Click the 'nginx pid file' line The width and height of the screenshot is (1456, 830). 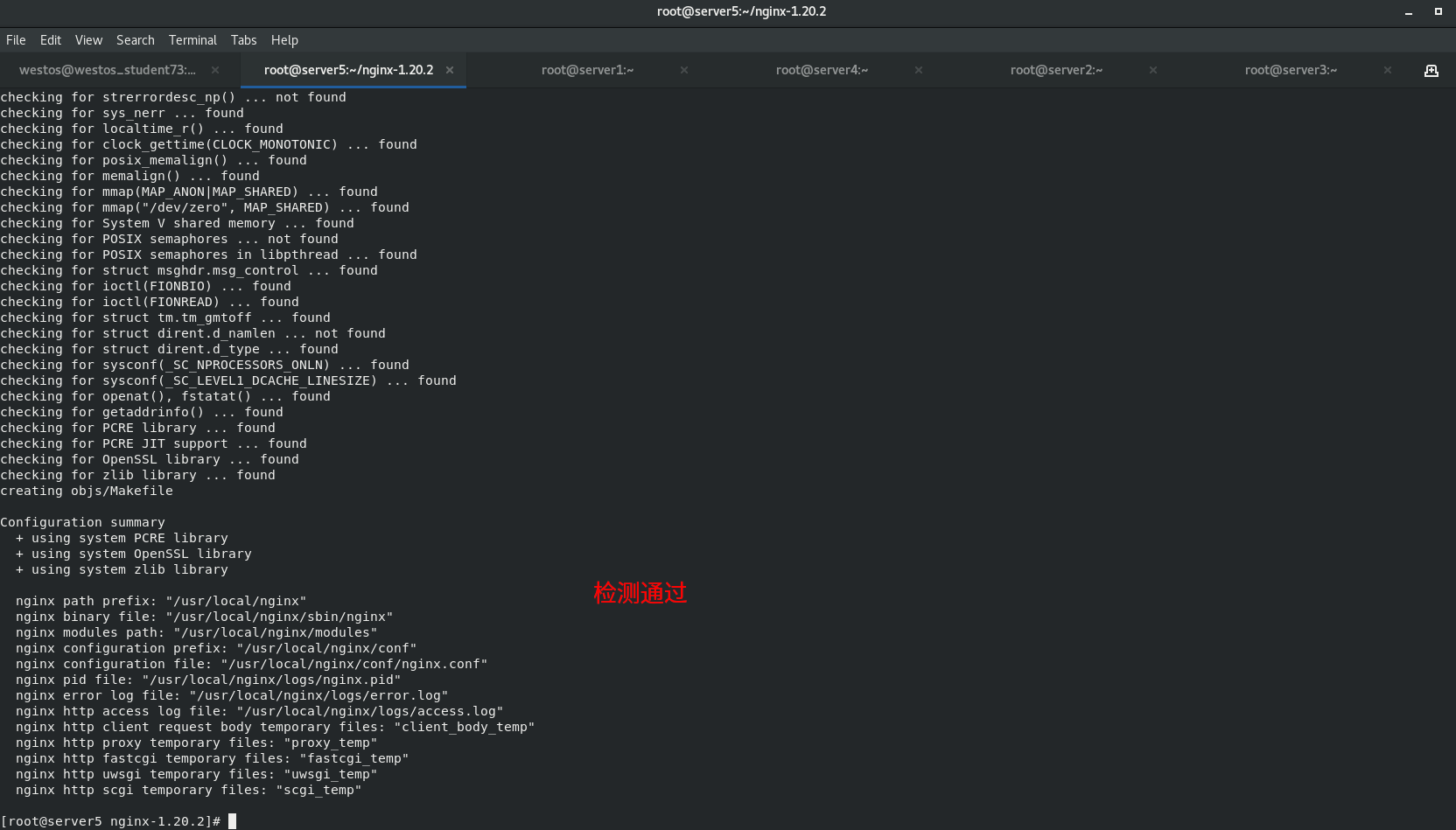tap(208, 680)
